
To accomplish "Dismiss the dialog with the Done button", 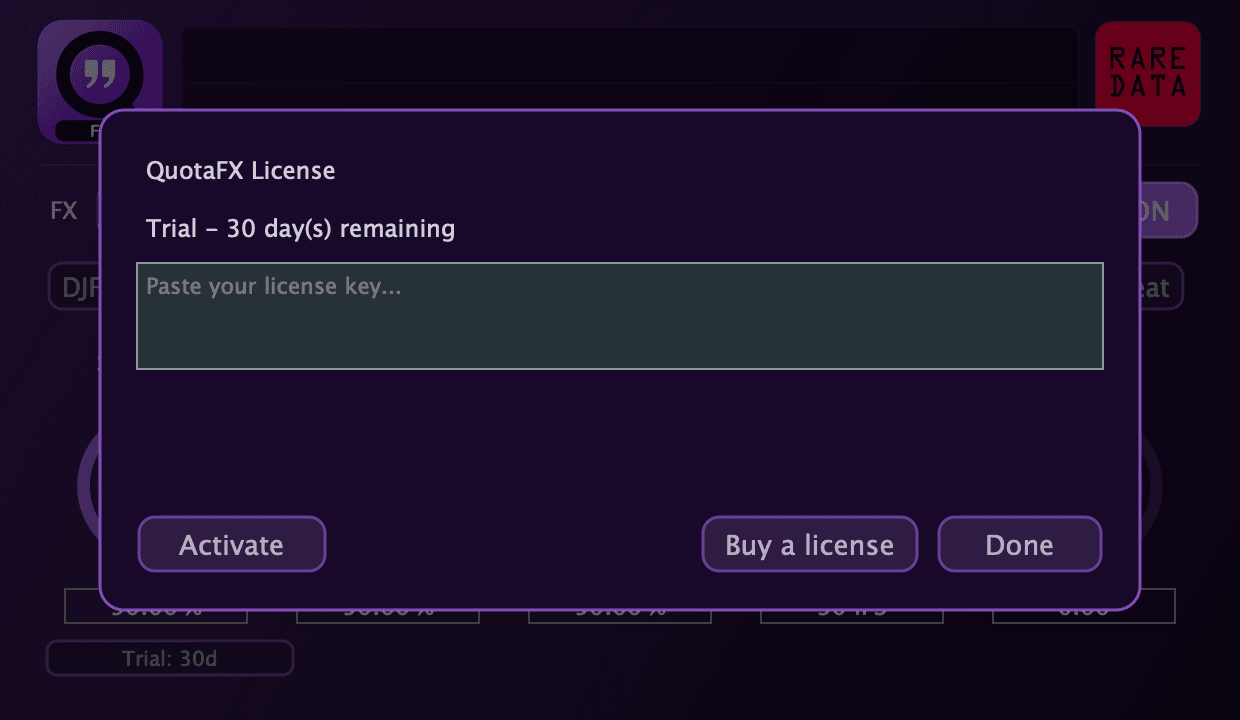I will [1019, 544].
